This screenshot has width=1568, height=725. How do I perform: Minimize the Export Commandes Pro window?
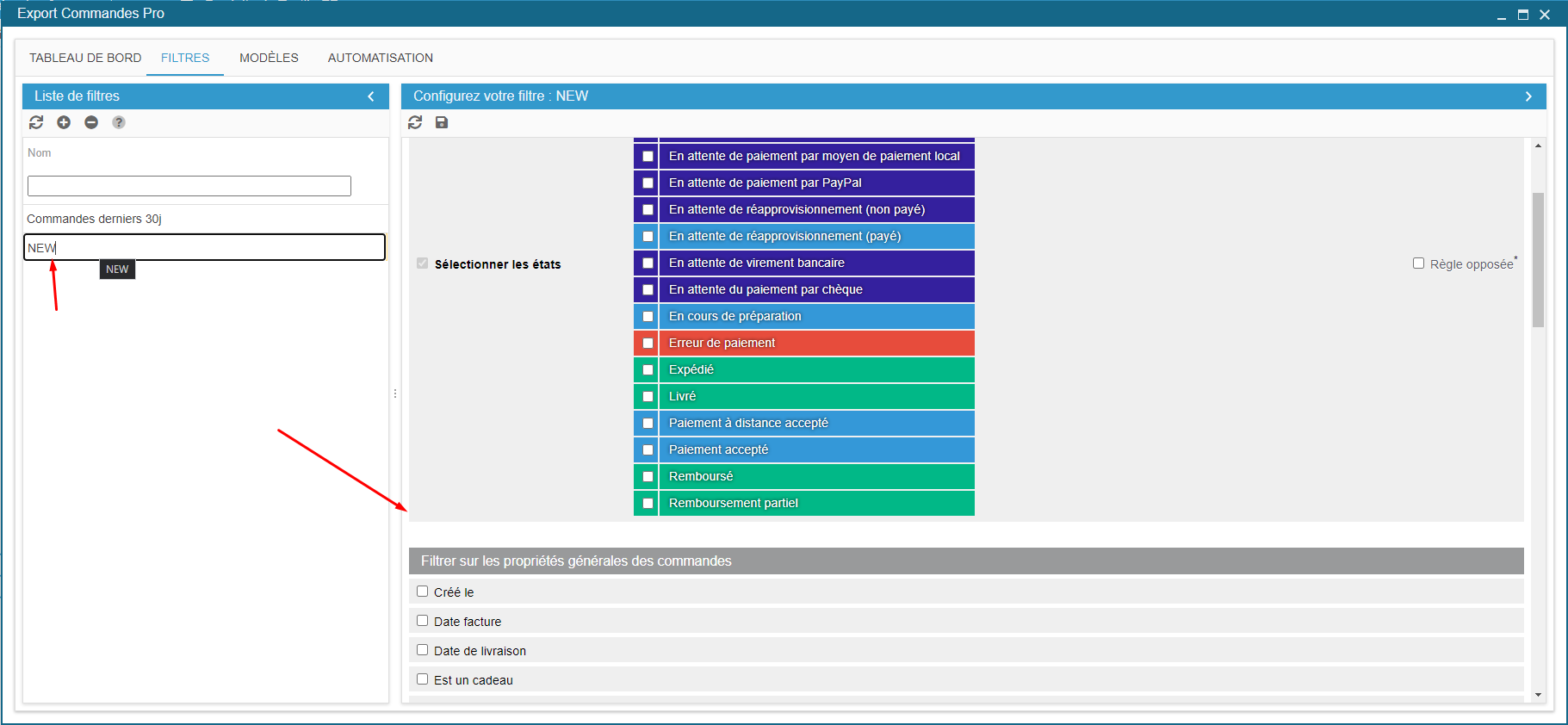1502,15
